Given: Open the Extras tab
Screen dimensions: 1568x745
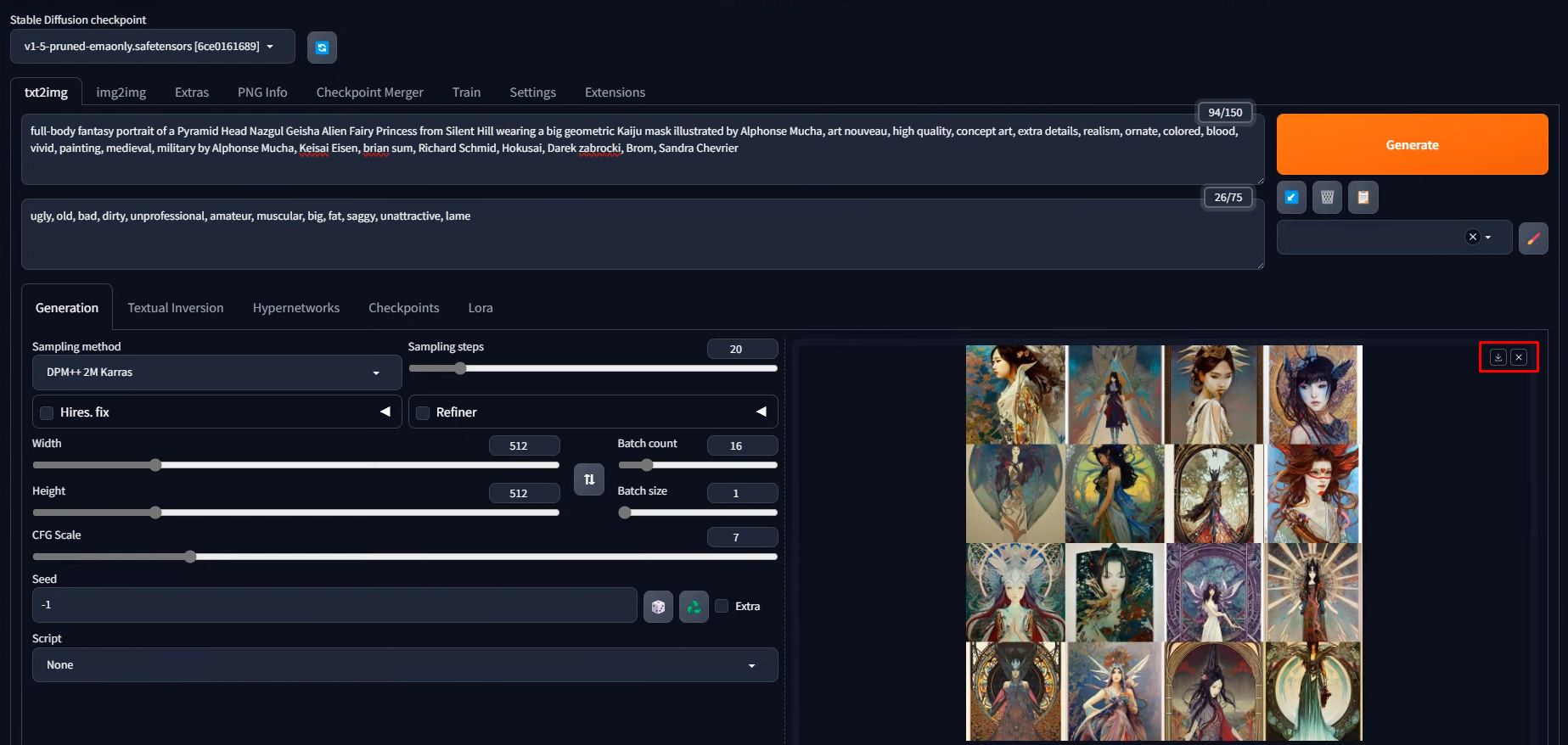Looking at the screenshot, I should pyautogui.click(x=192, y=92).
